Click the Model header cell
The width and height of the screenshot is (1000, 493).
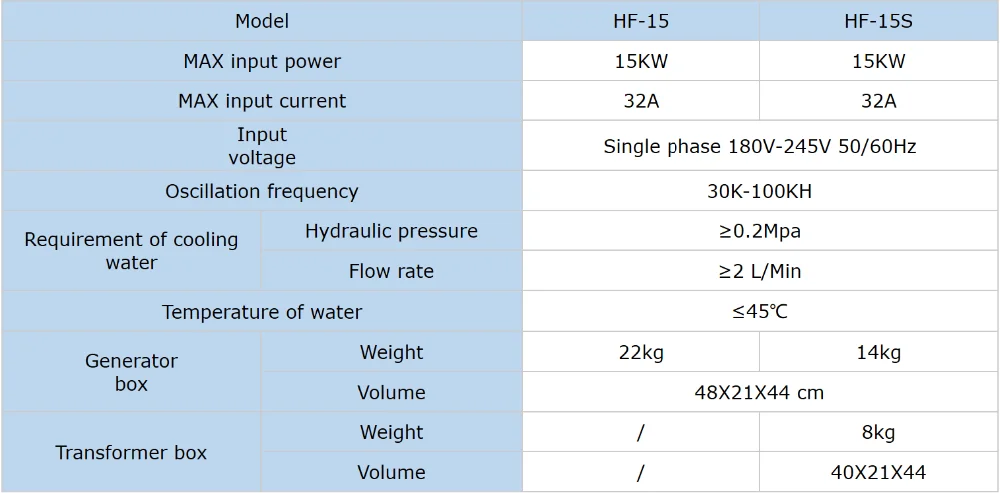click(x=262, y=21)
